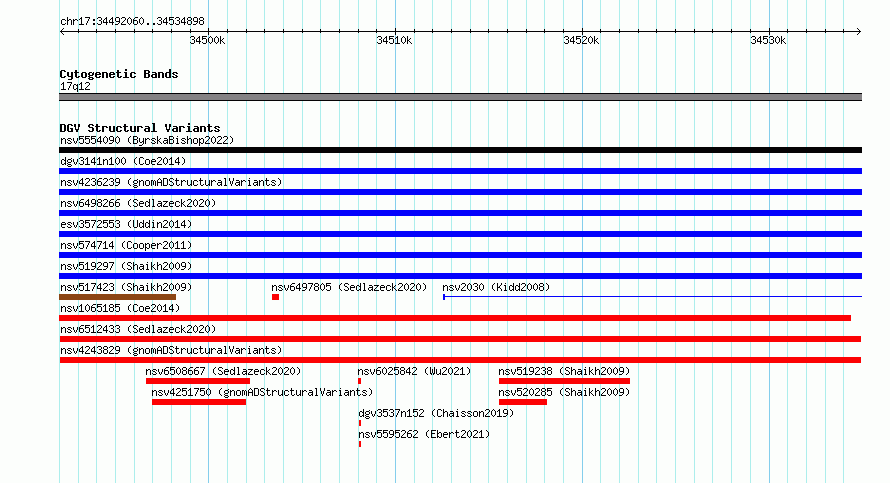This screenshot has height=483, width=890.
Task: Click the left arrowhead of the ruler
Action: point(62,32)
